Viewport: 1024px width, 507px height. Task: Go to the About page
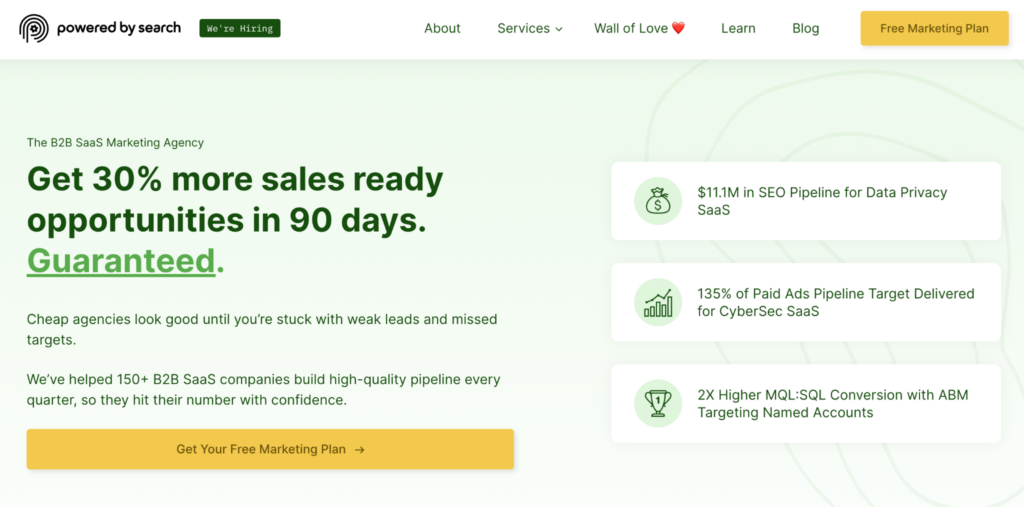pyautogui.click(x=442, y=28)
